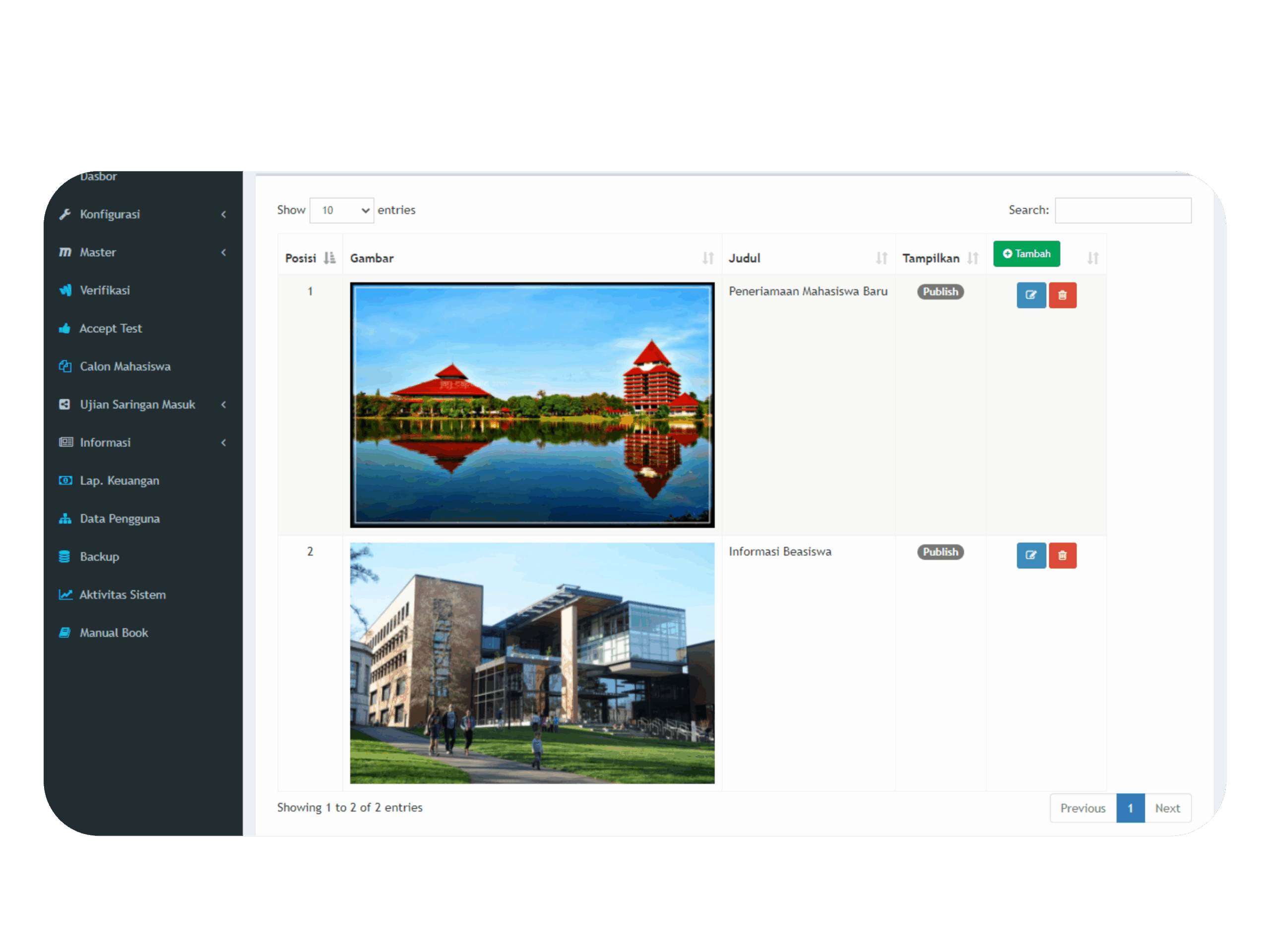The height and width of the screenshot is (952, 1270).
Task: Select page 1 in pagination
Action: click(x=1131, y=808)
